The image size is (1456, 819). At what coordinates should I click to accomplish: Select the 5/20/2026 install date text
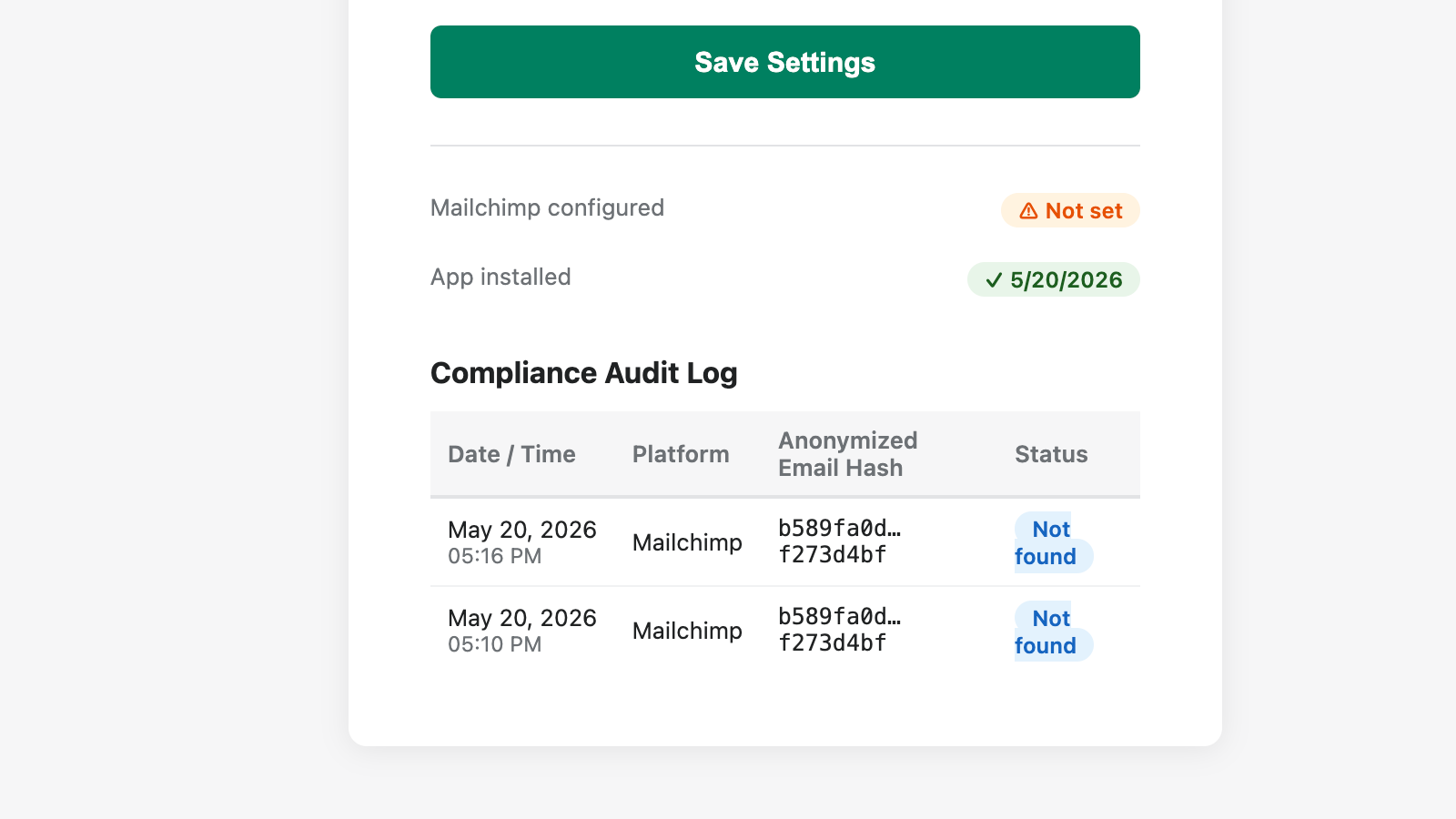(1067, 280)
